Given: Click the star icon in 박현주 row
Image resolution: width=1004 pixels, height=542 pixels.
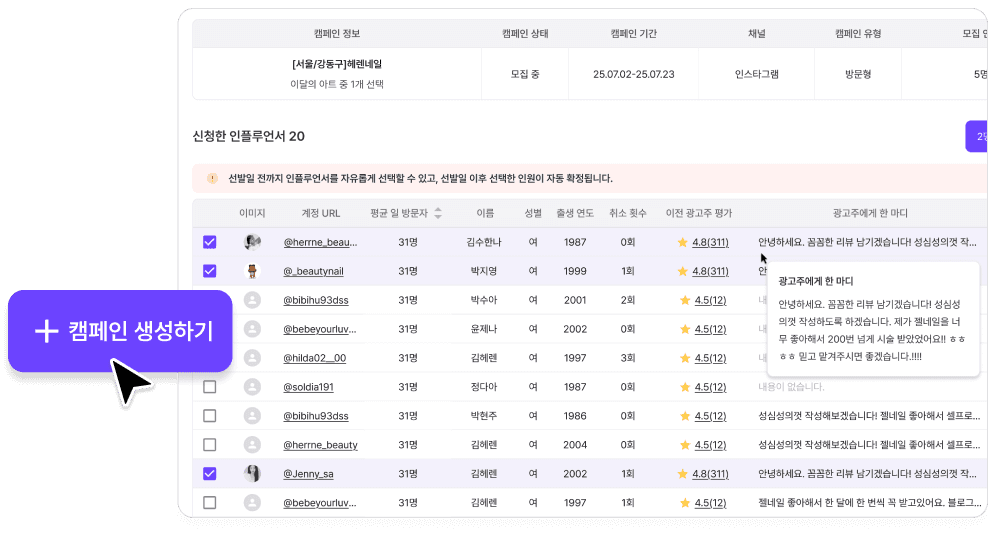Looking at the screenshot, I should tap(685, 416).
